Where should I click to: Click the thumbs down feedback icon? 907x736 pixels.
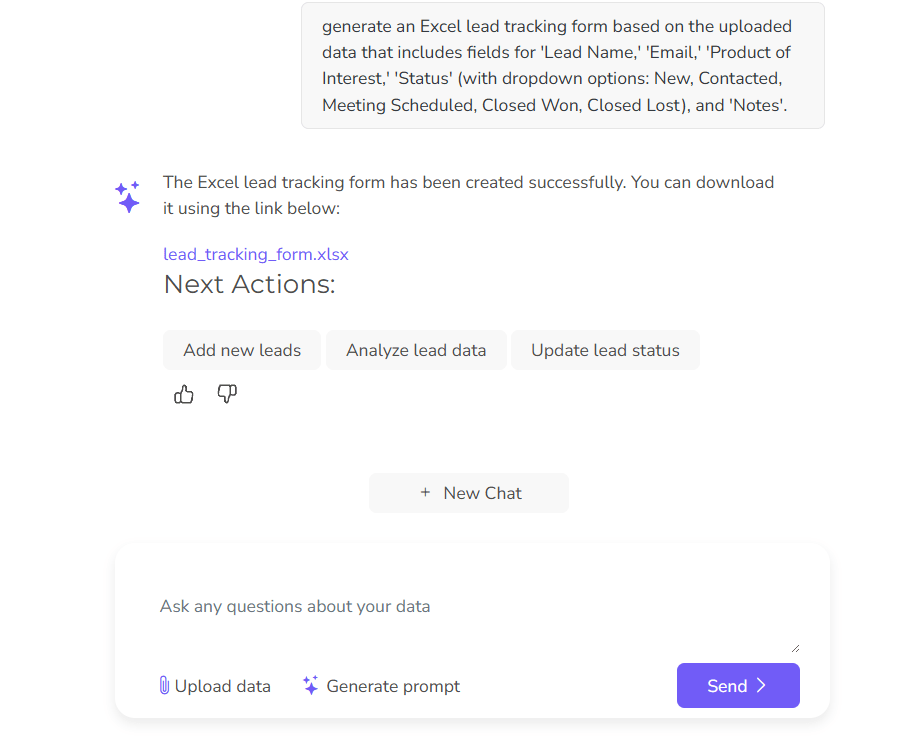click(x=227, y=394)
